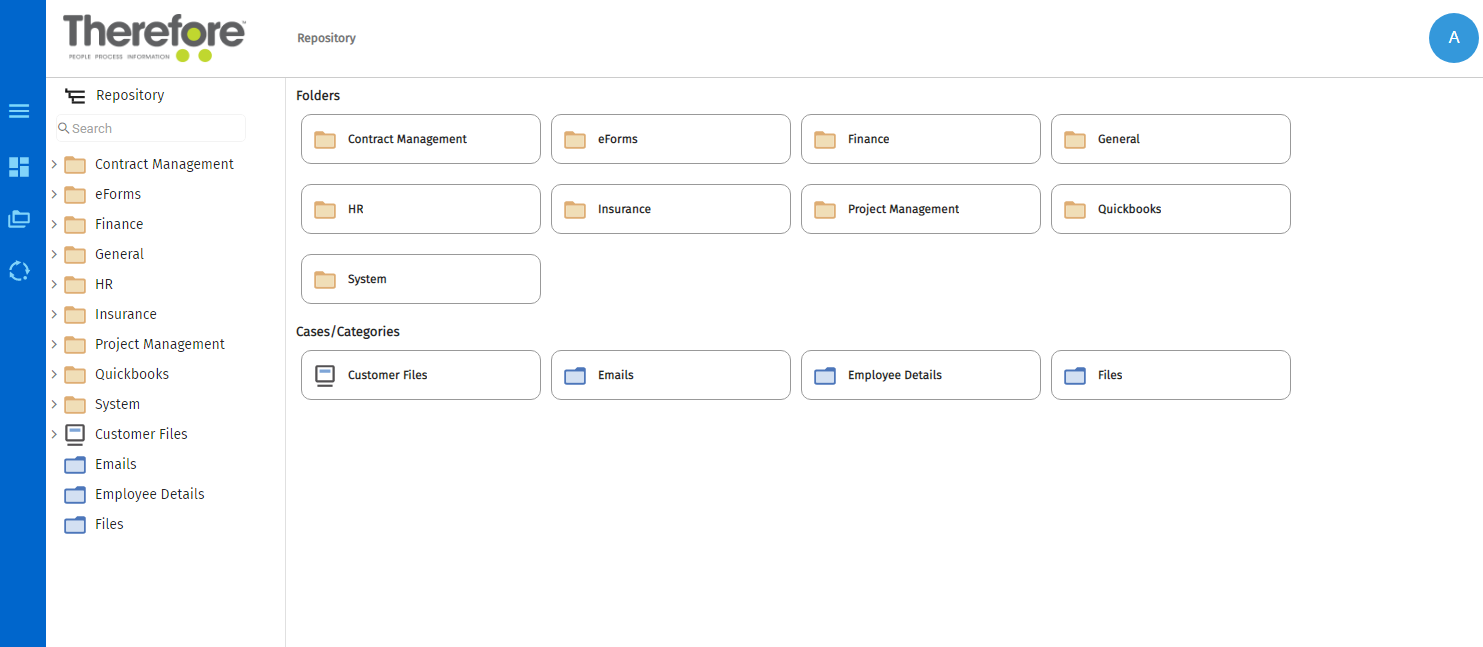Select Files in the sidebar tree
The image size is (1483, 647).
pyautogui.click(x=109, y=524)
